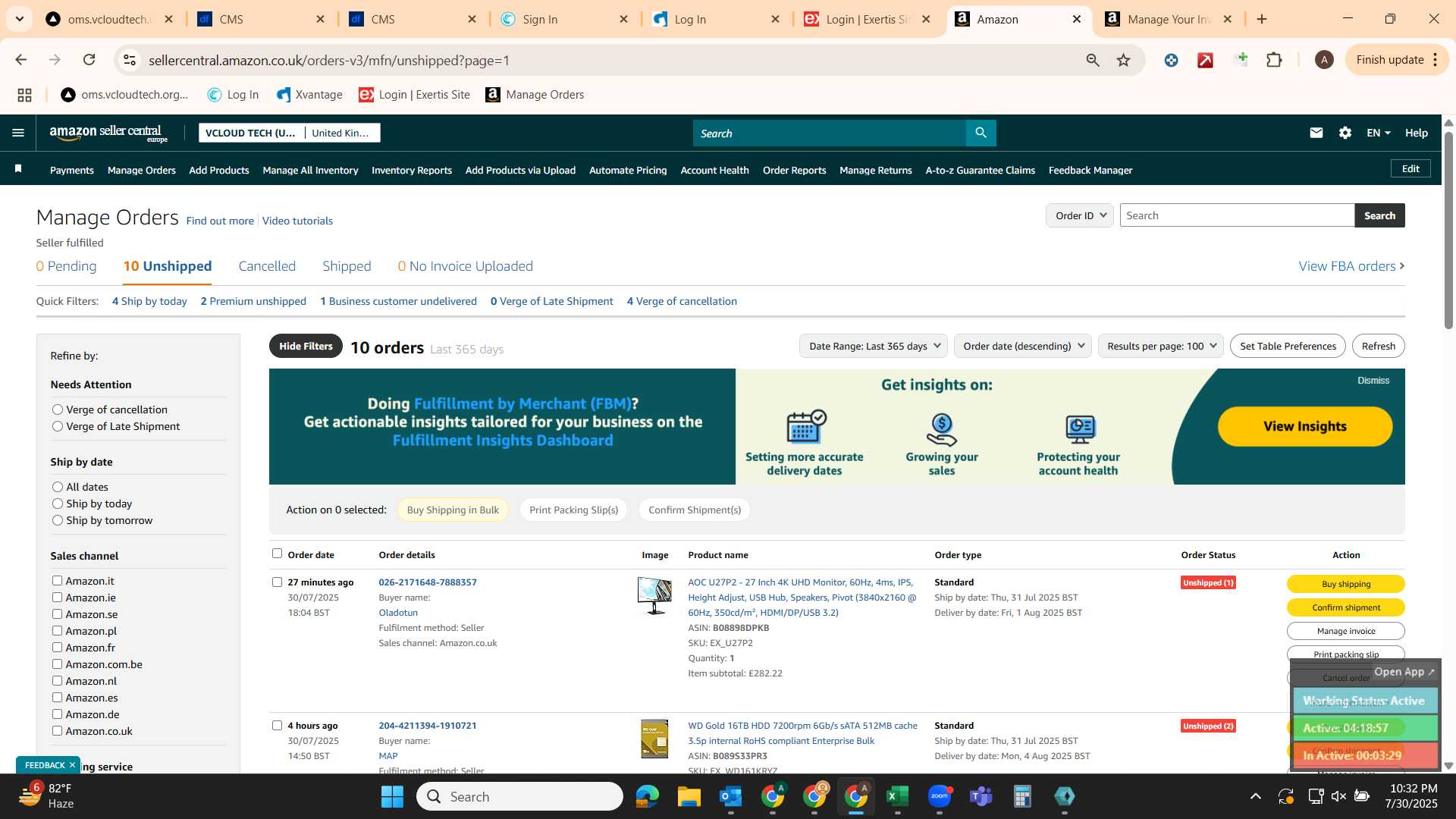
Task: Expand the system tray hidden icons chevron
Action: pyautogui.click(x=1256, y=796)
